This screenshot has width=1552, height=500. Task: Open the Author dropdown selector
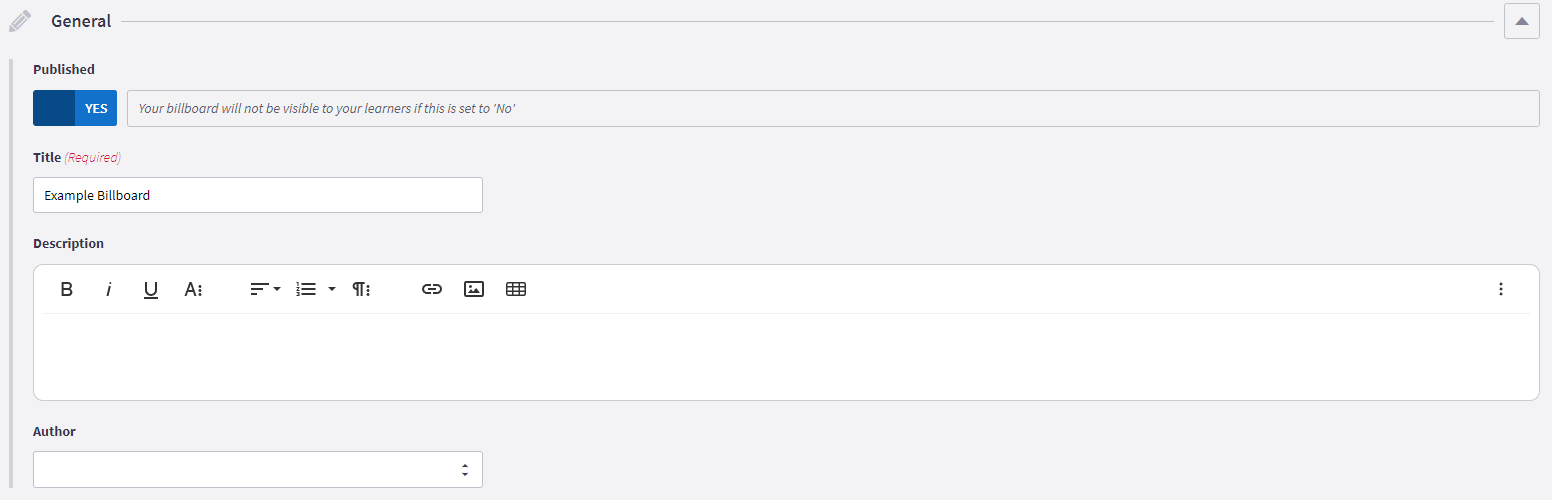pyautogui.click(x=258, y=469)
